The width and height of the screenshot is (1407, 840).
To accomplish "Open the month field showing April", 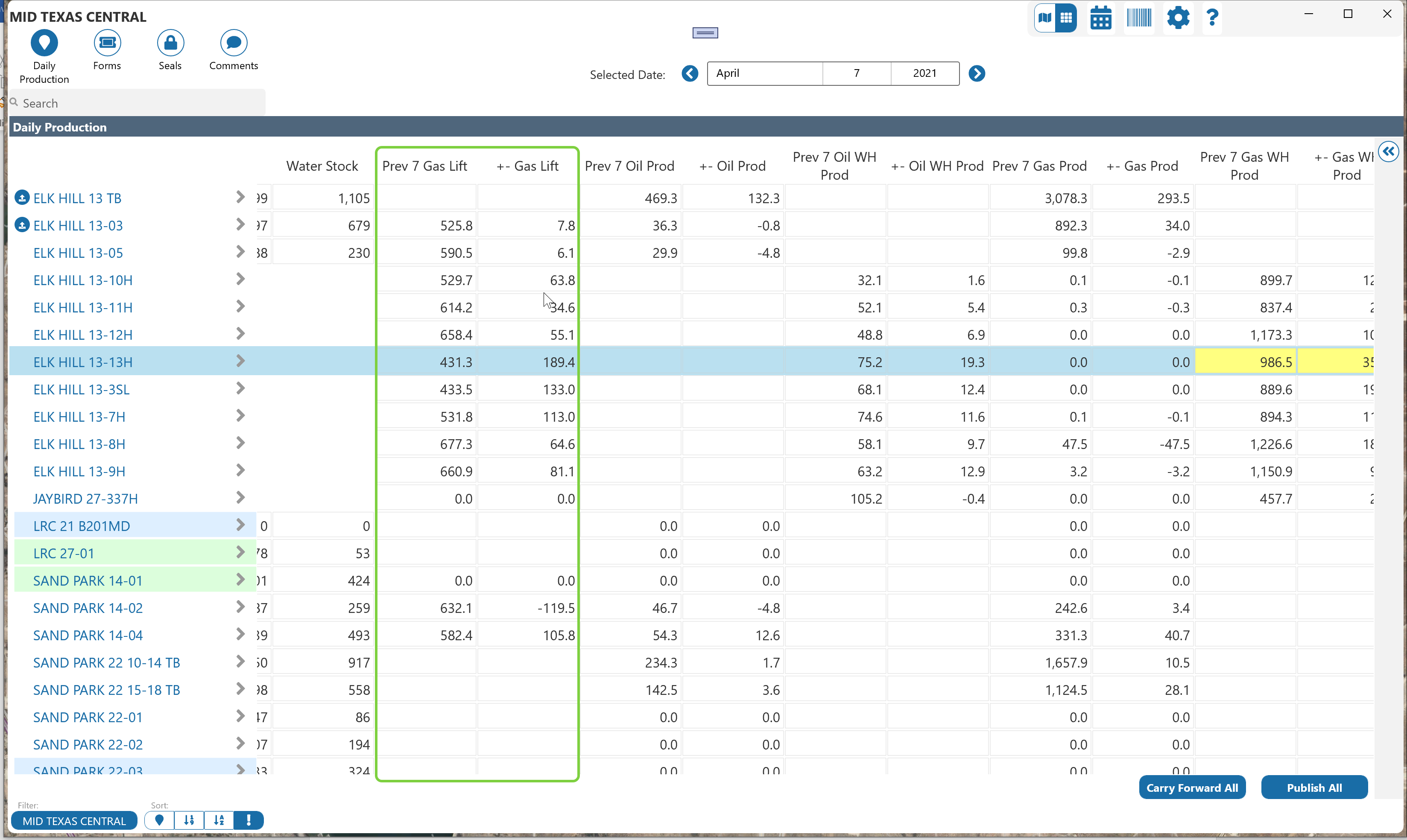I will tap(764, 73).
